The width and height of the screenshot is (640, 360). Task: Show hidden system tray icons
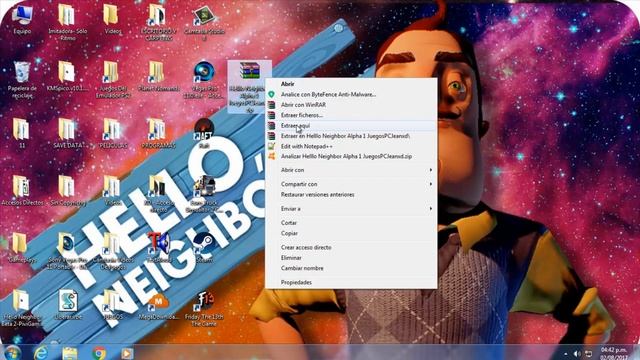(566, 354)
